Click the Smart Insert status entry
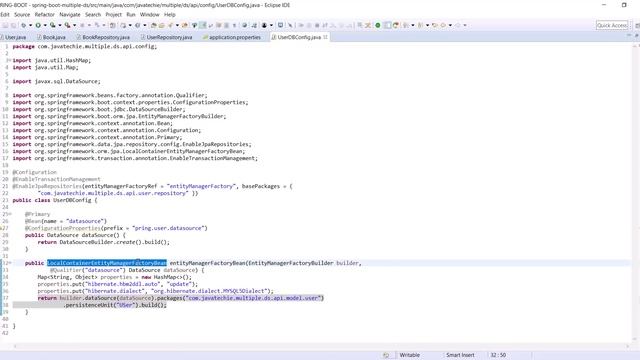Image resolution: width=640 pixels, height=360 pixels. tap(460, 355)
